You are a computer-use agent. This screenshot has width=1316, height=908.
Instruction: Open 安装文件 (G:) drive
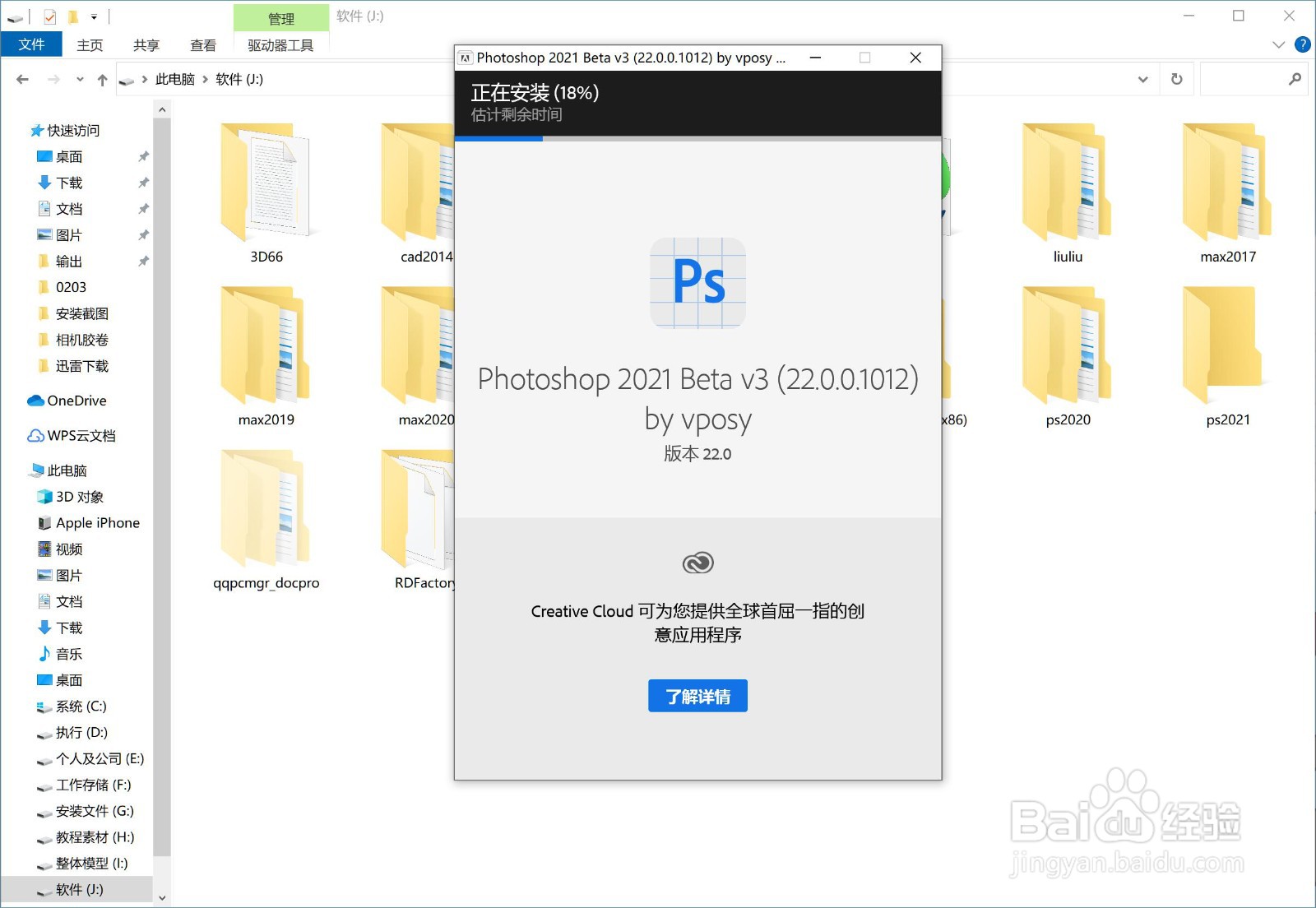coord(94,811)
